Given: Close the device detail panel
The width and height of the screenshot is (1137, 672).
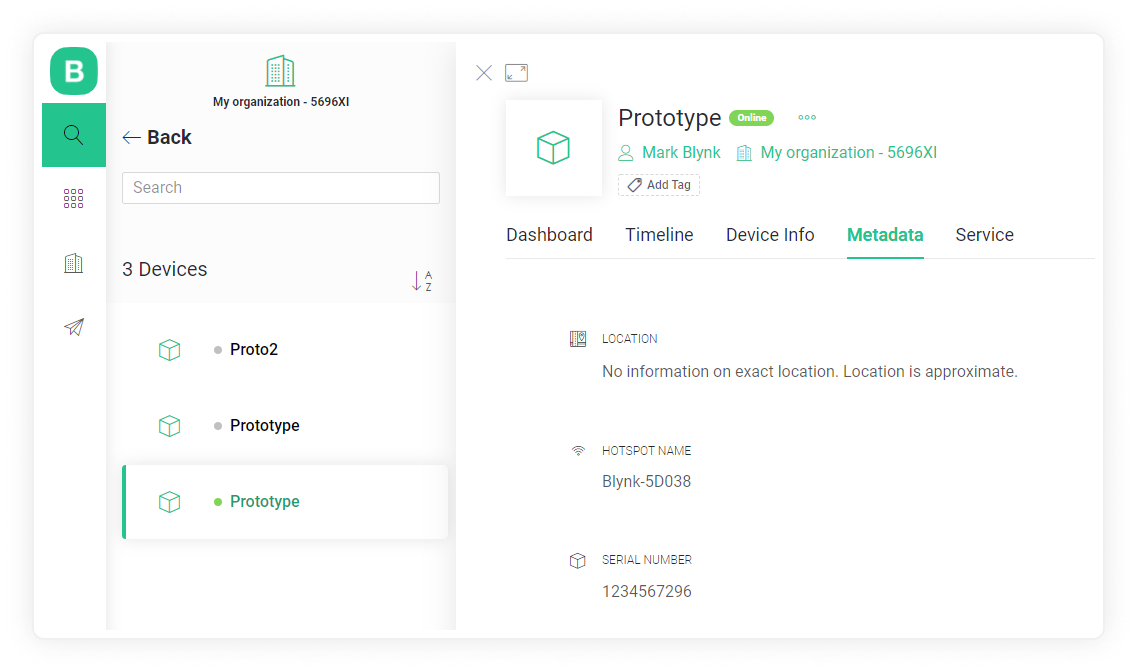Looking at the screenshot, I should pyautogui.click(x=484, y=73).
